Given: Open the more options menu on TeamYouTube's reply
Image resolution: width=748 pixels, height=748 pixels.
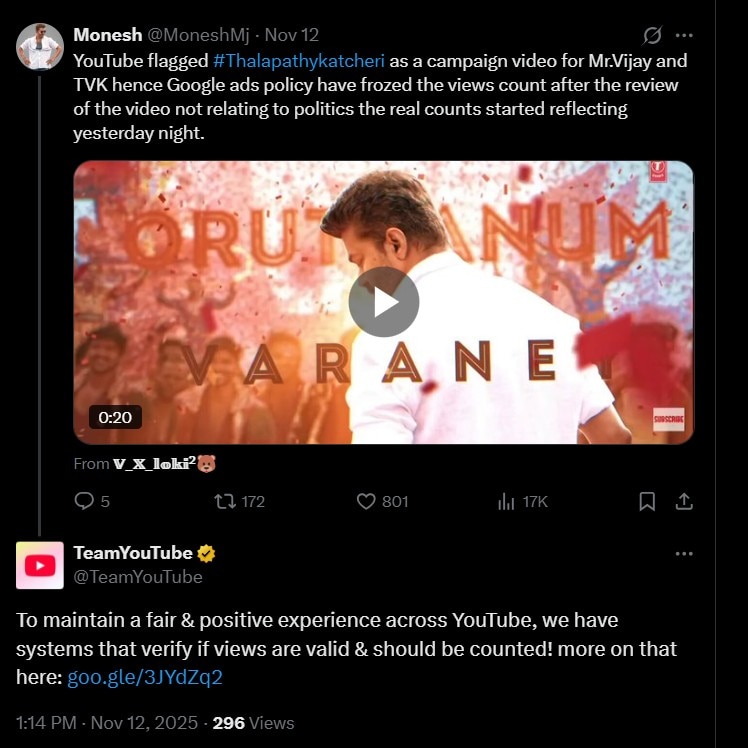Looking at the screenshot, I should tap(684, 553).
